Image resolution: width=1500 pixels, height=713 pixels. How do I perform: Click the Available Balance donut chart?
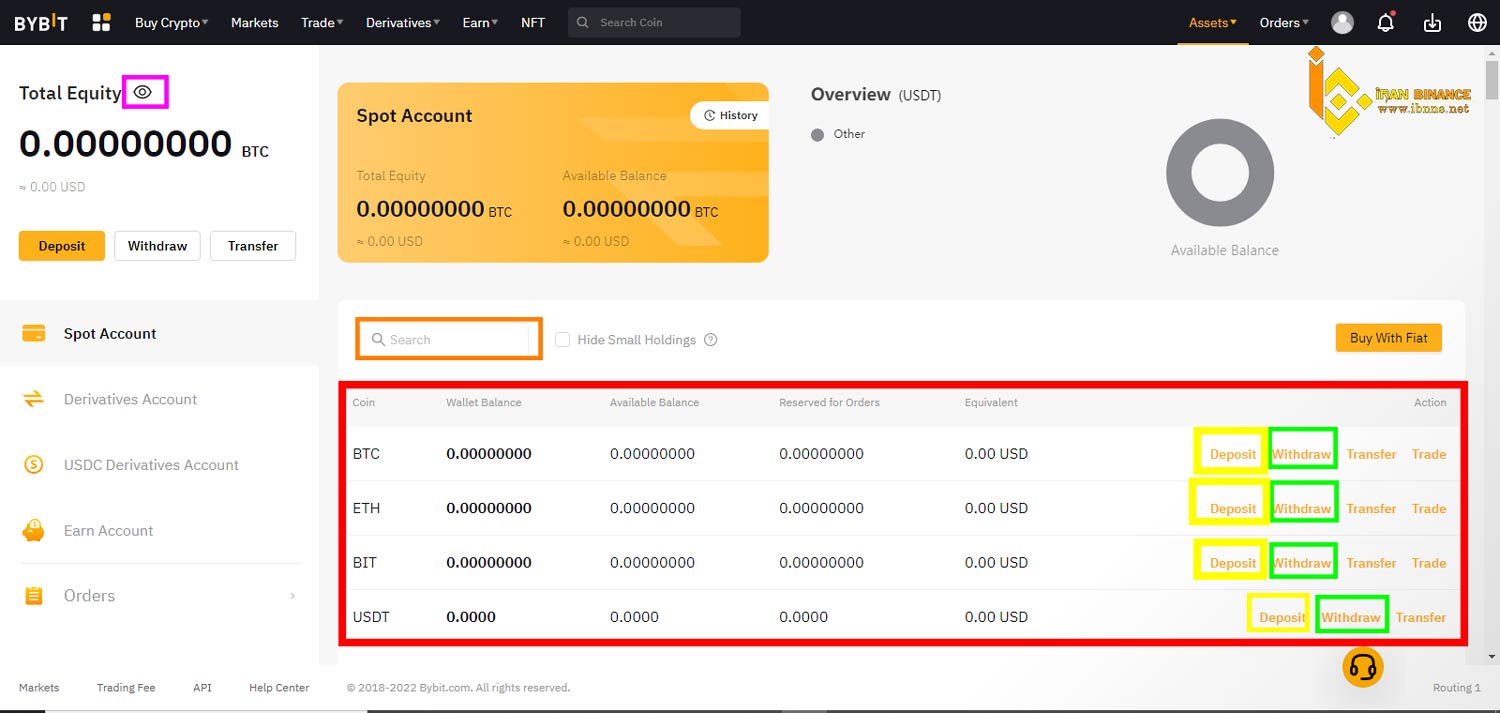1220,172
